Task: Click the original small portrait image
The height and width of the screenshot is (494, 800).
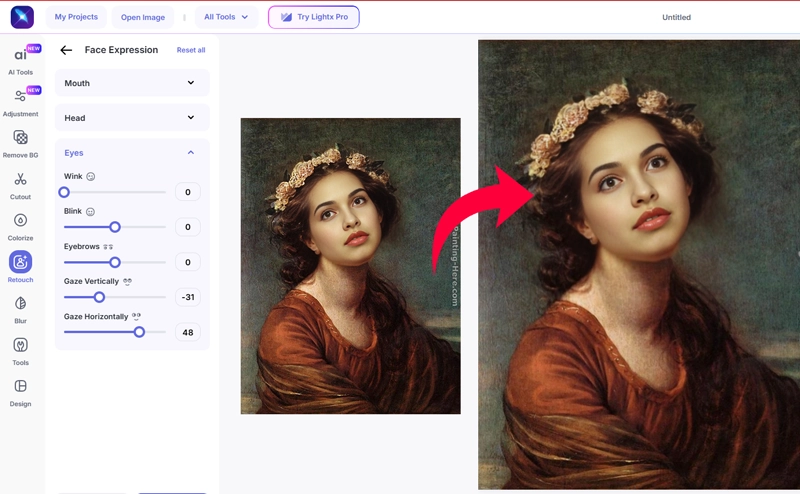Action: pos(351,266)
